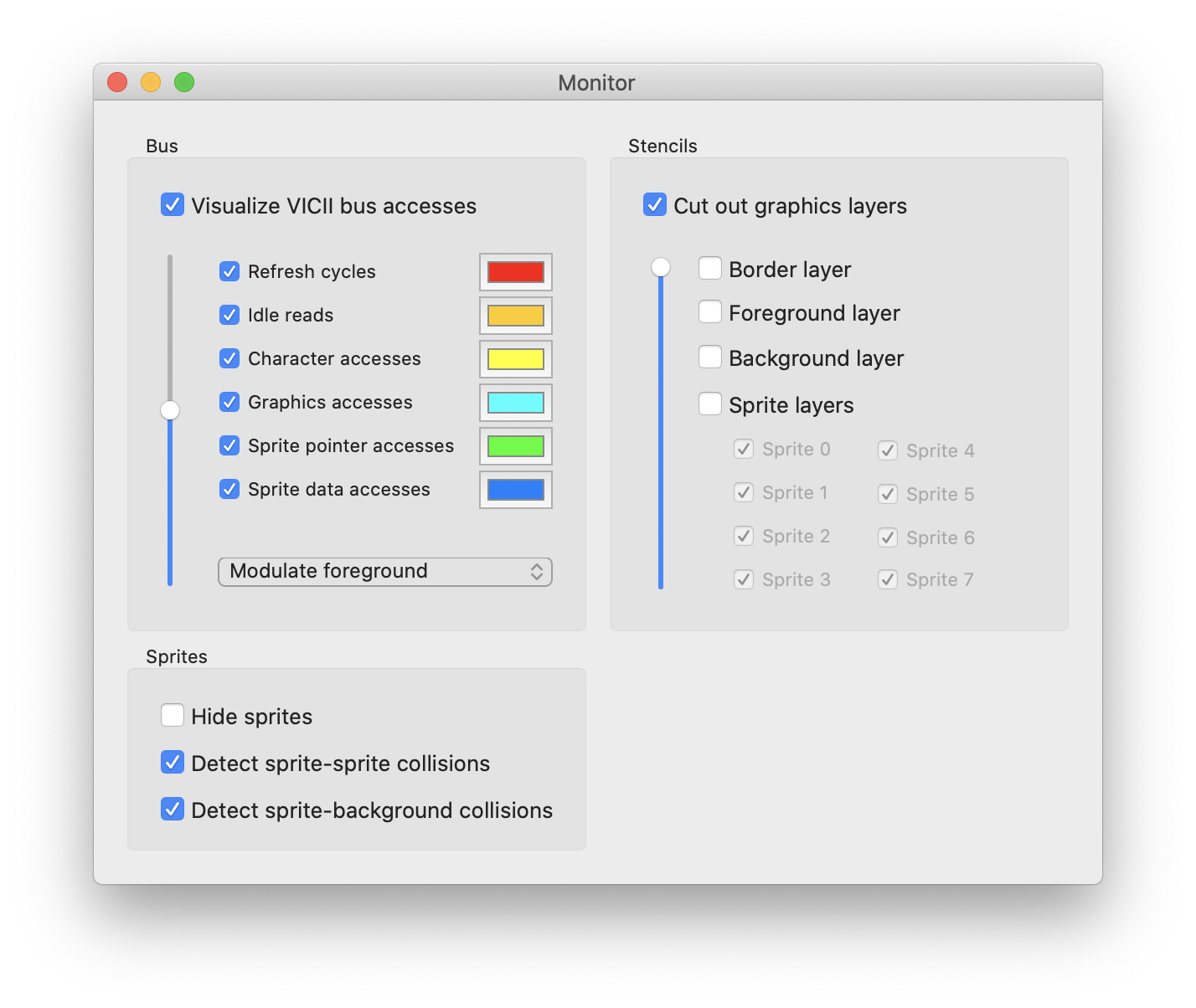Open the orange Idle reads color well
Viewport: 1196px width, 1008px height.
(516, 316)
